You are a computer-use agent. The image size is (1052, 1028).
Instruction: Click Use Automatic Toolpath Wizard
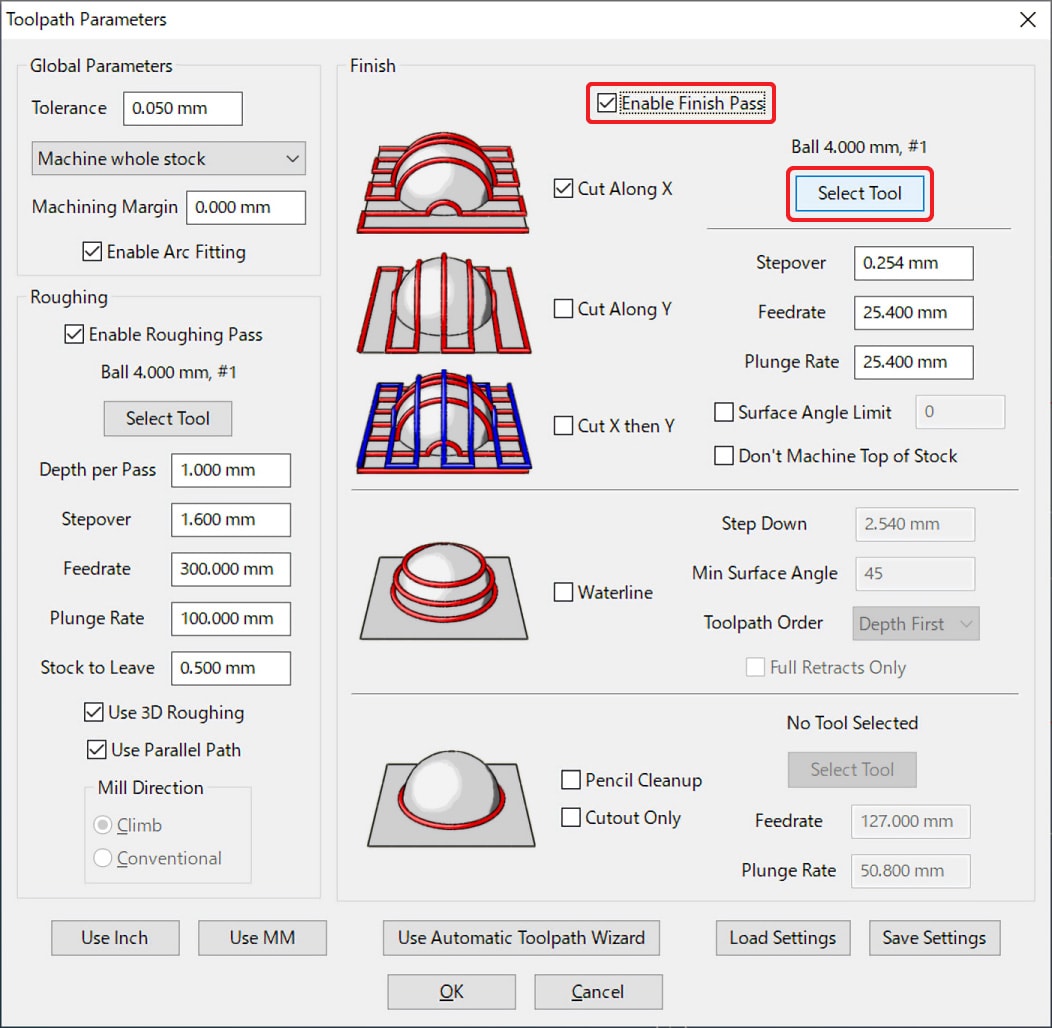pyautogui.click(x=521, y=938)
